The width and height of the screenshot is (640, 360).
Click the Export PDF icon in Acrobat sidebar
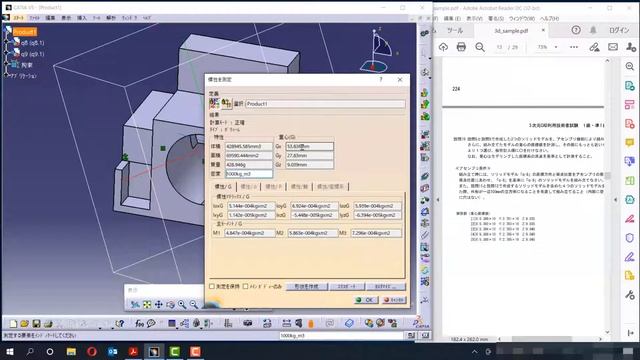pyautogui.click(x=629, y=86)
